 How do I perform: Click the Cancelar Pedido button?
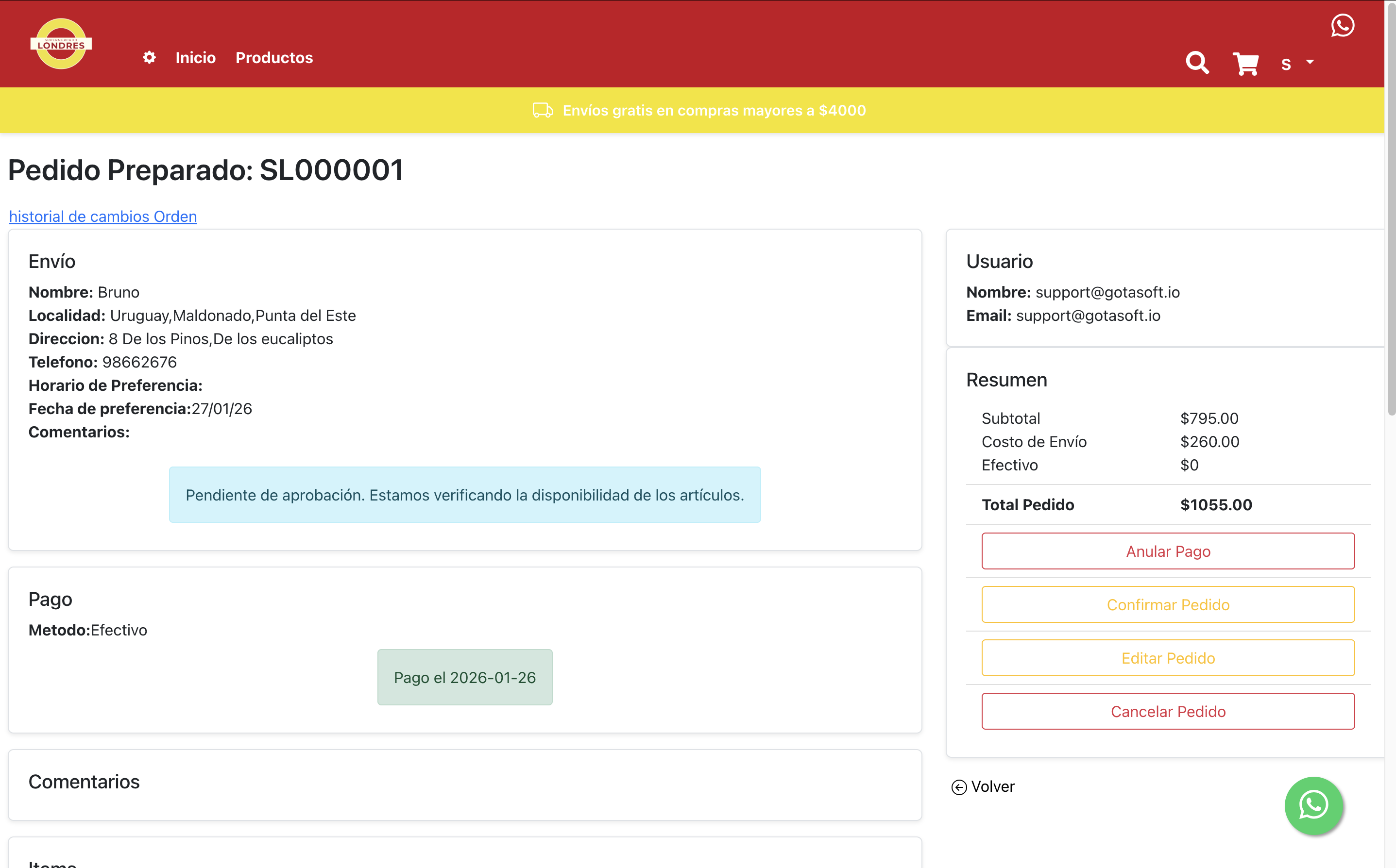click(1167, 711)
